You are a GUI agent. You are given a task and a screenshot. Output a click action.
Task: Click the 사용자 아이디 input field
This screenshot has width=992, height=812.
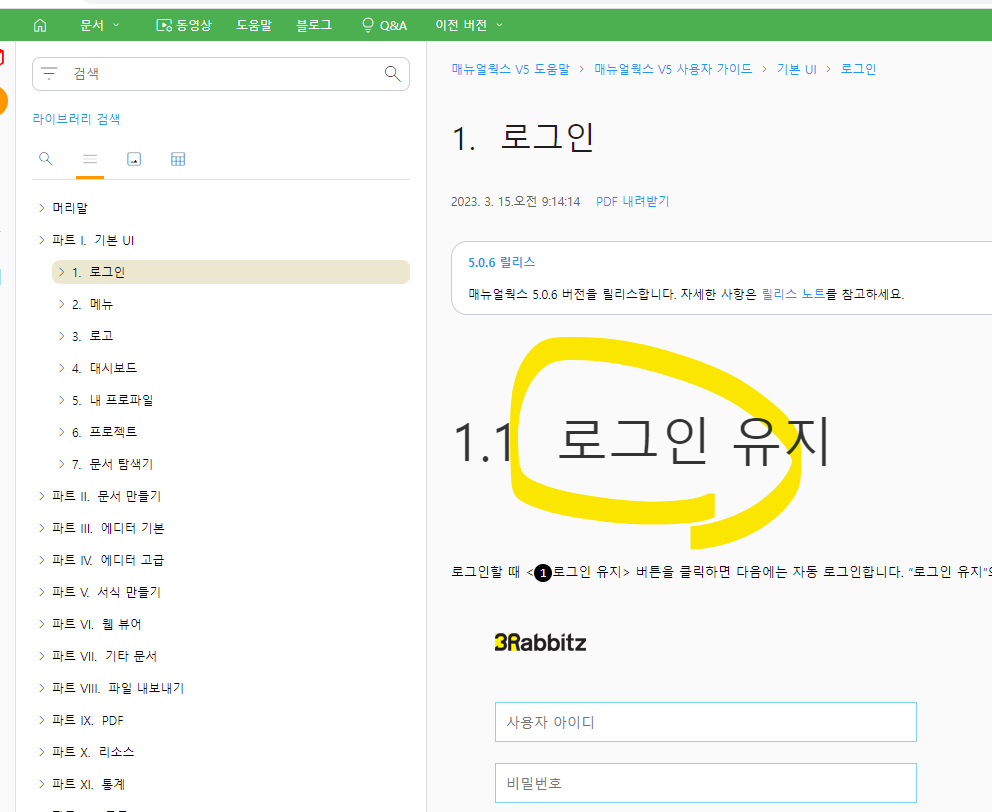pos(705,722)
